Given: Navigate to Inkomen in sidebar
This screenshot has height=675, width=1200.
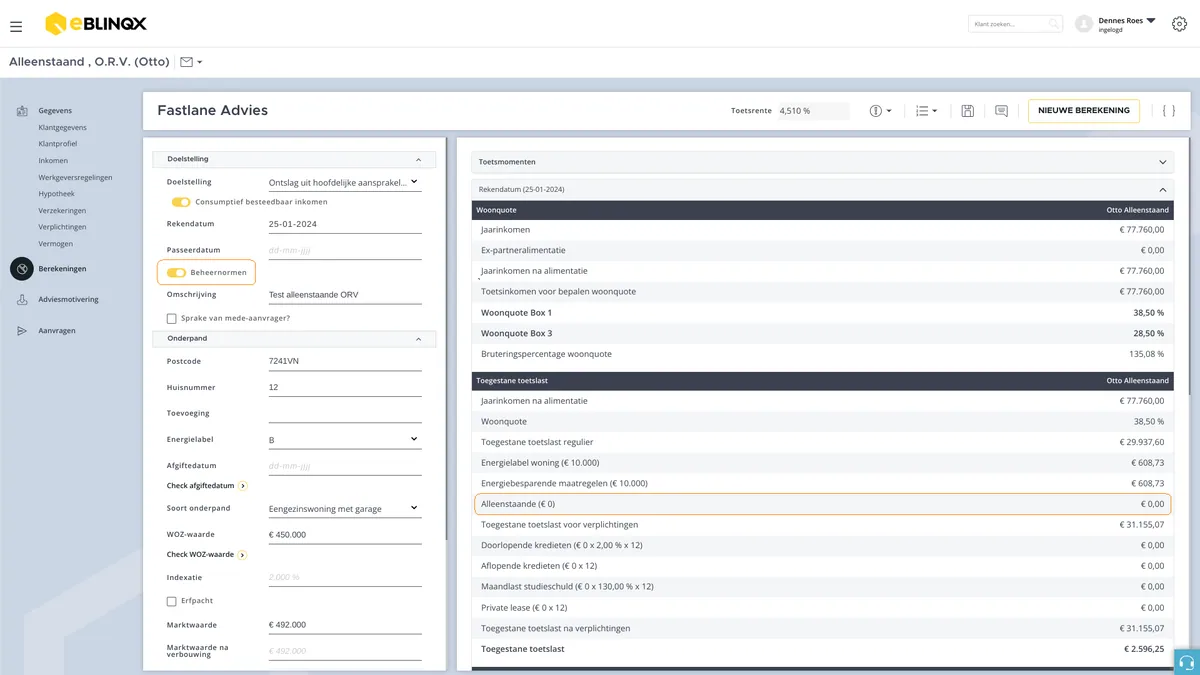Looking at the screenshot, I should click(54, 161).
